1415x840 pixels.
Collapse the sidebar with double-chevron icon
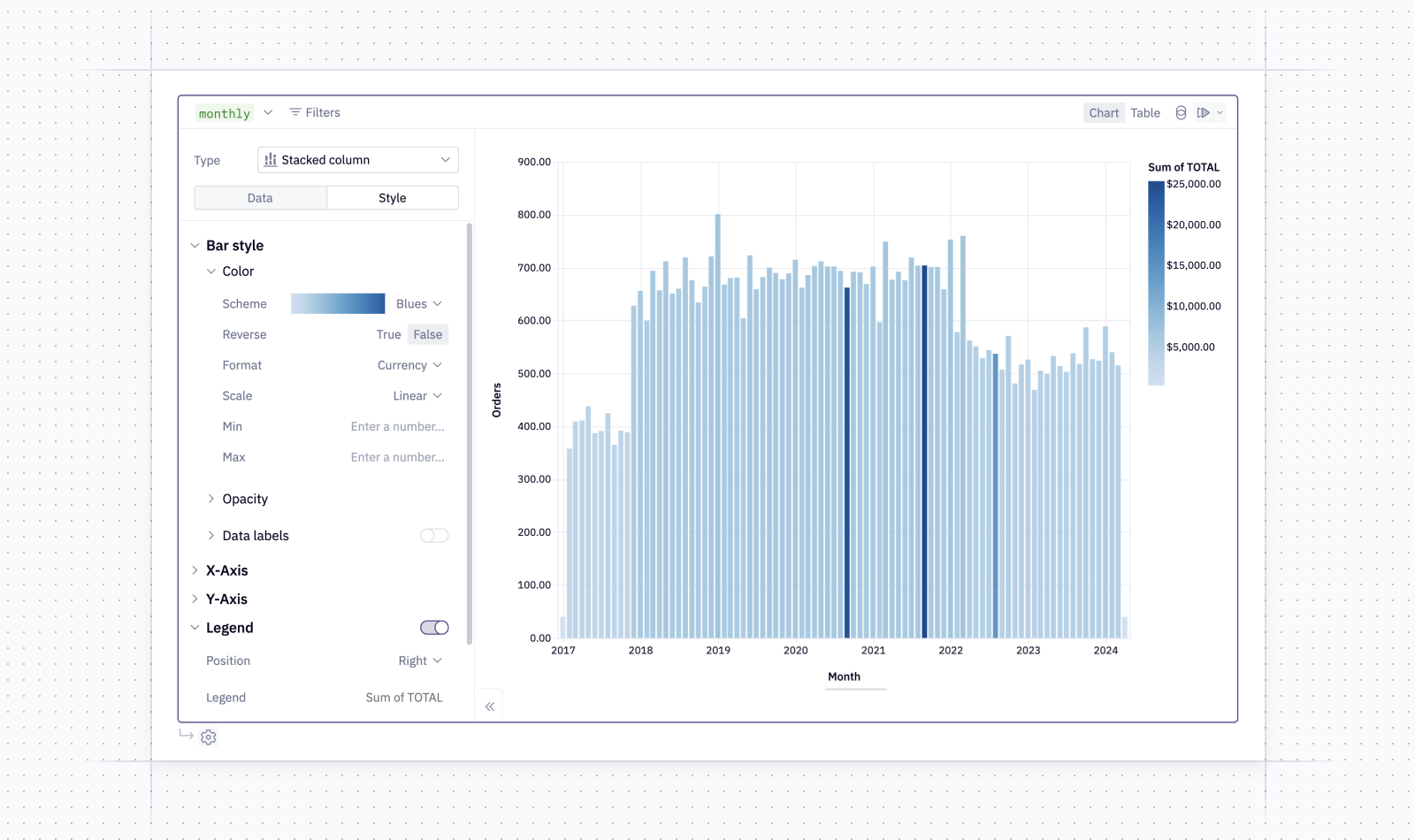[x=489, y=706]
